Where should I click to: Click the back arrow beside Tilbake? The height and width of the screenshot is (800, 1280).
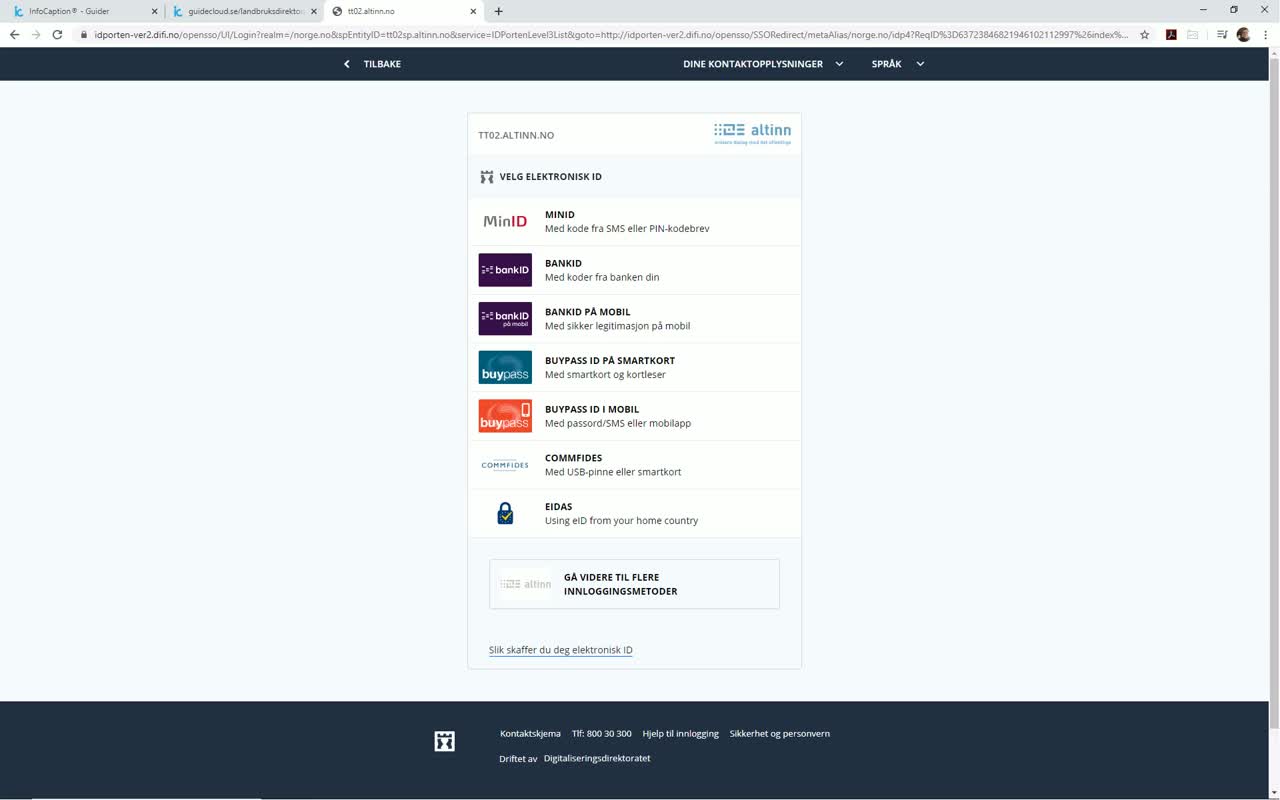(347, 64)
